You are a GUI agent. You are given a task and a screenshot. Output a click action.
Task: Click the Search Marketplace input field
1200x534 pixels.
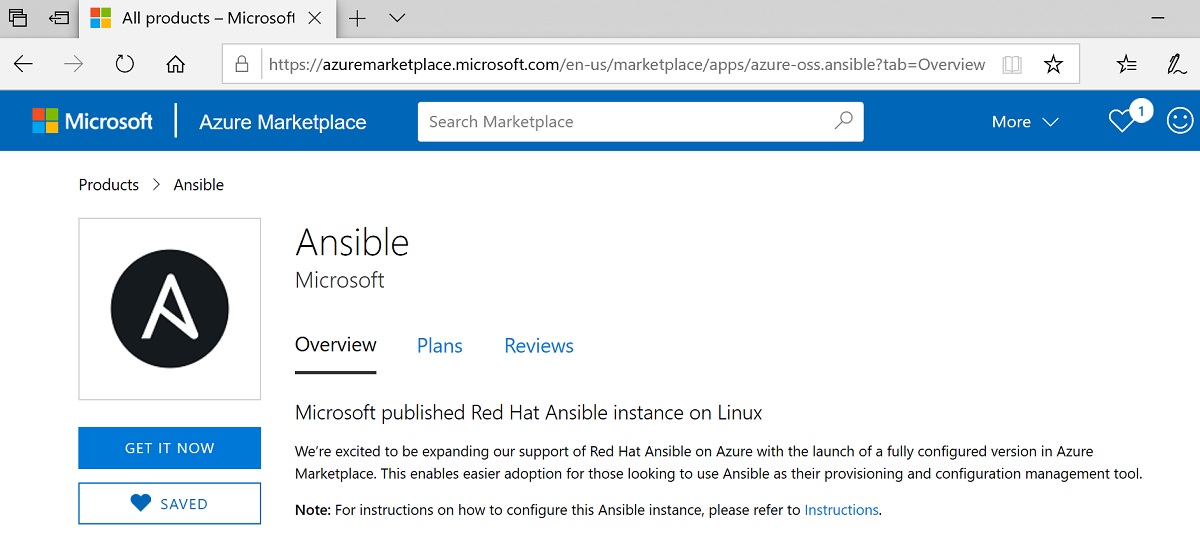(x=620, y=122)
